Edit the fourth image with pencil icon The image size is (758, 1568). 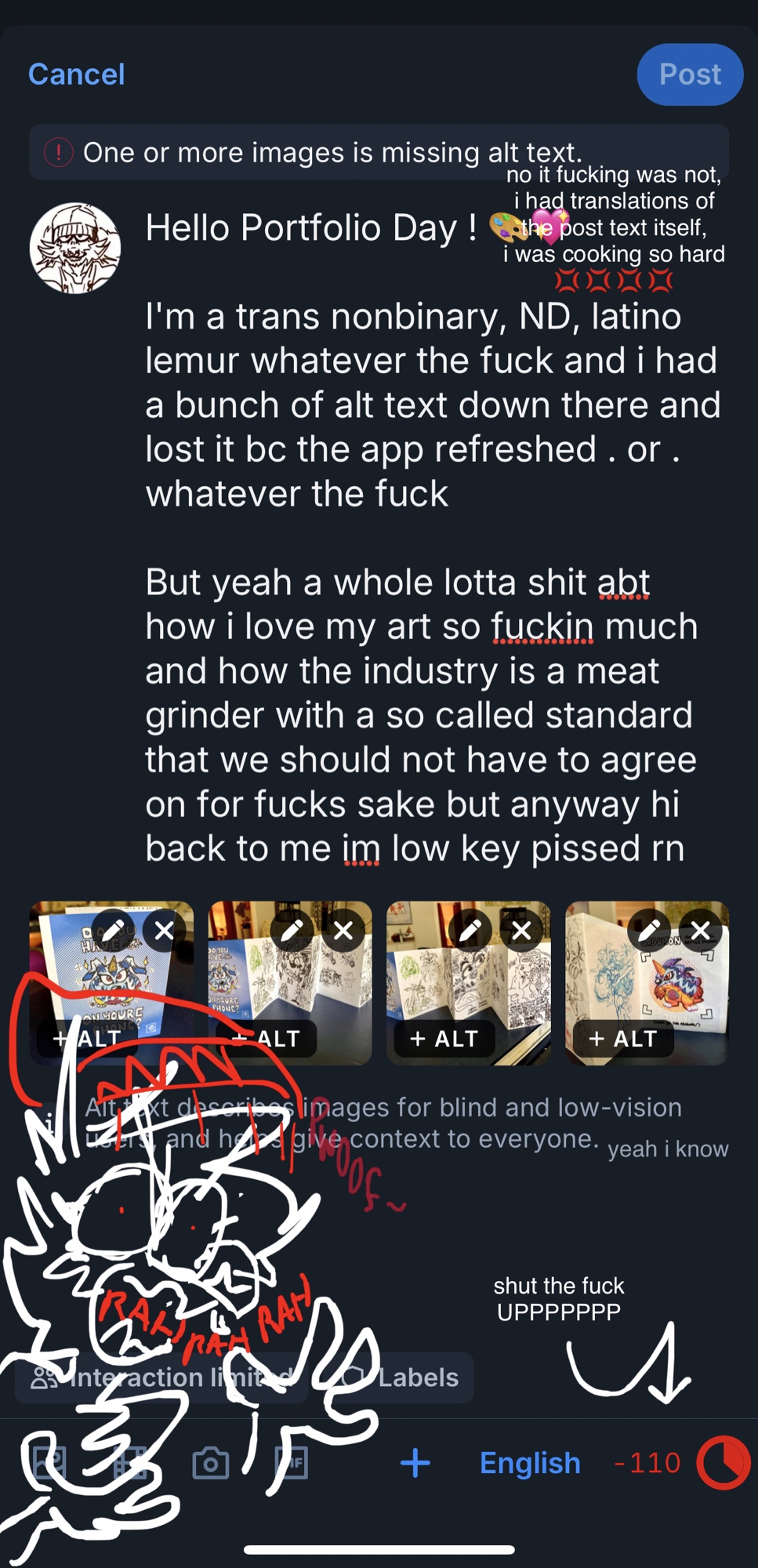click(x=649, y=931)
